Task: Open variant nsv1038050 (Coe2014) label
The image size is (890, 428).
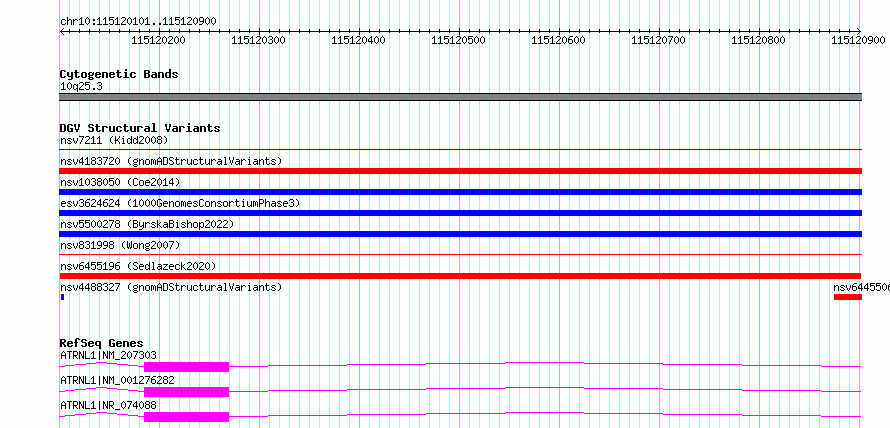Action: click(x=120, y=182)
